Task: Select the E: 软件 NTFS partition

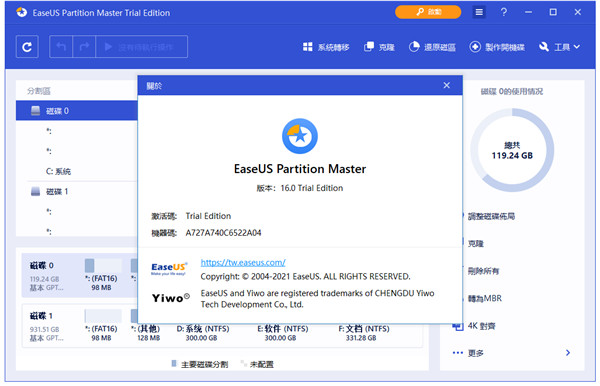Action: [282, 332]
